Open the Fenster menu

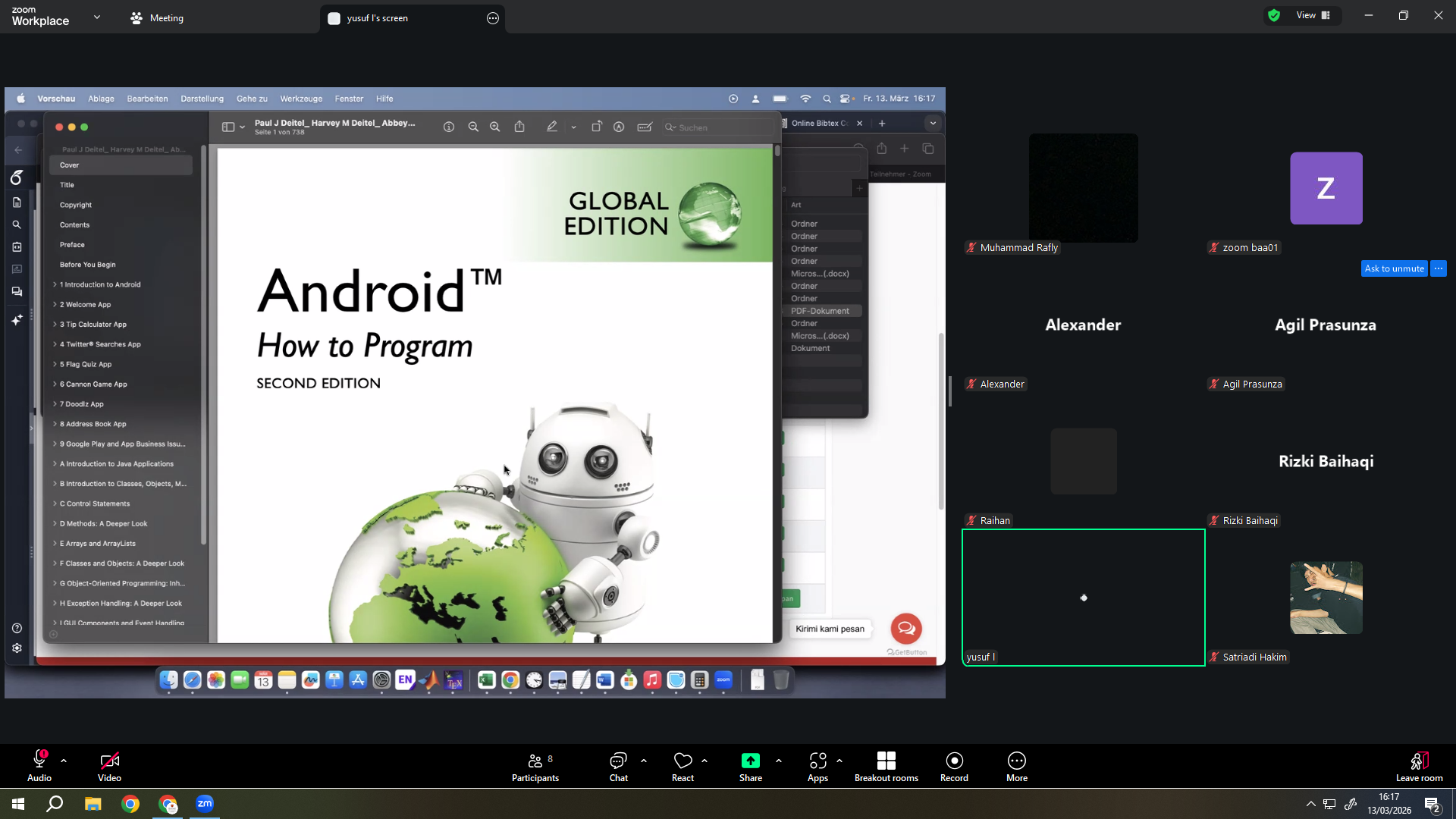click(349, 99)
